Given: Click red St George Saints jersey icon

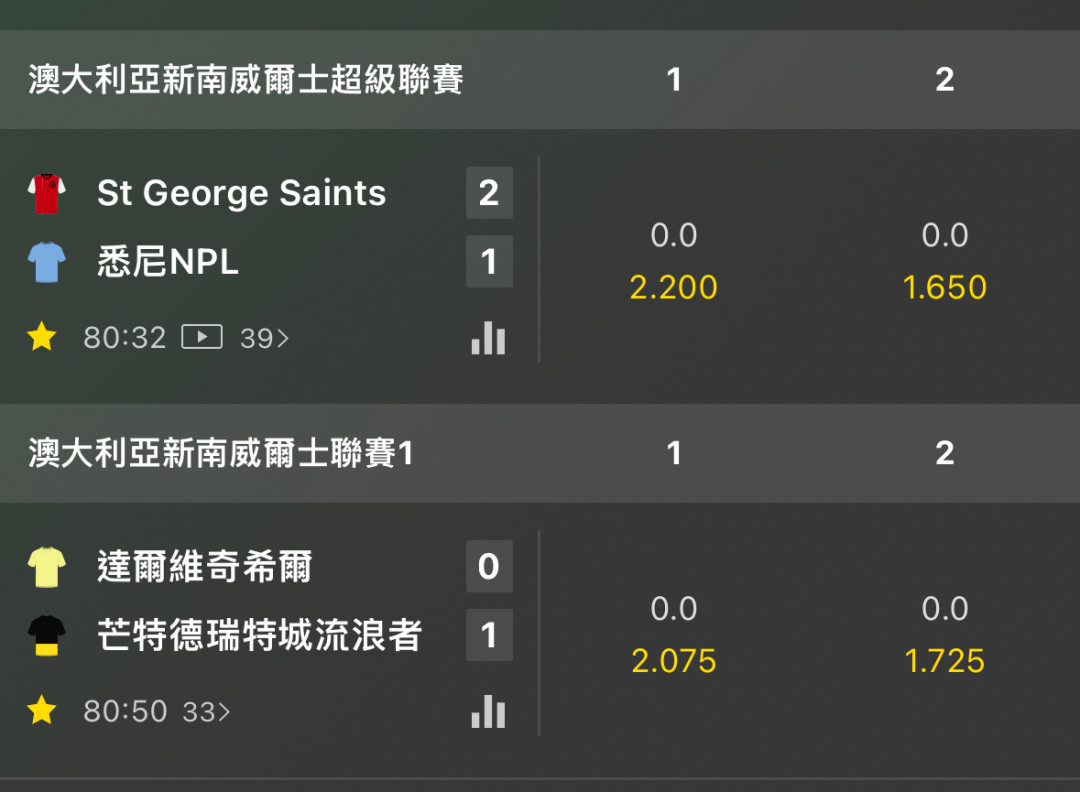Looking at the screenshot, I should point(46,194).
